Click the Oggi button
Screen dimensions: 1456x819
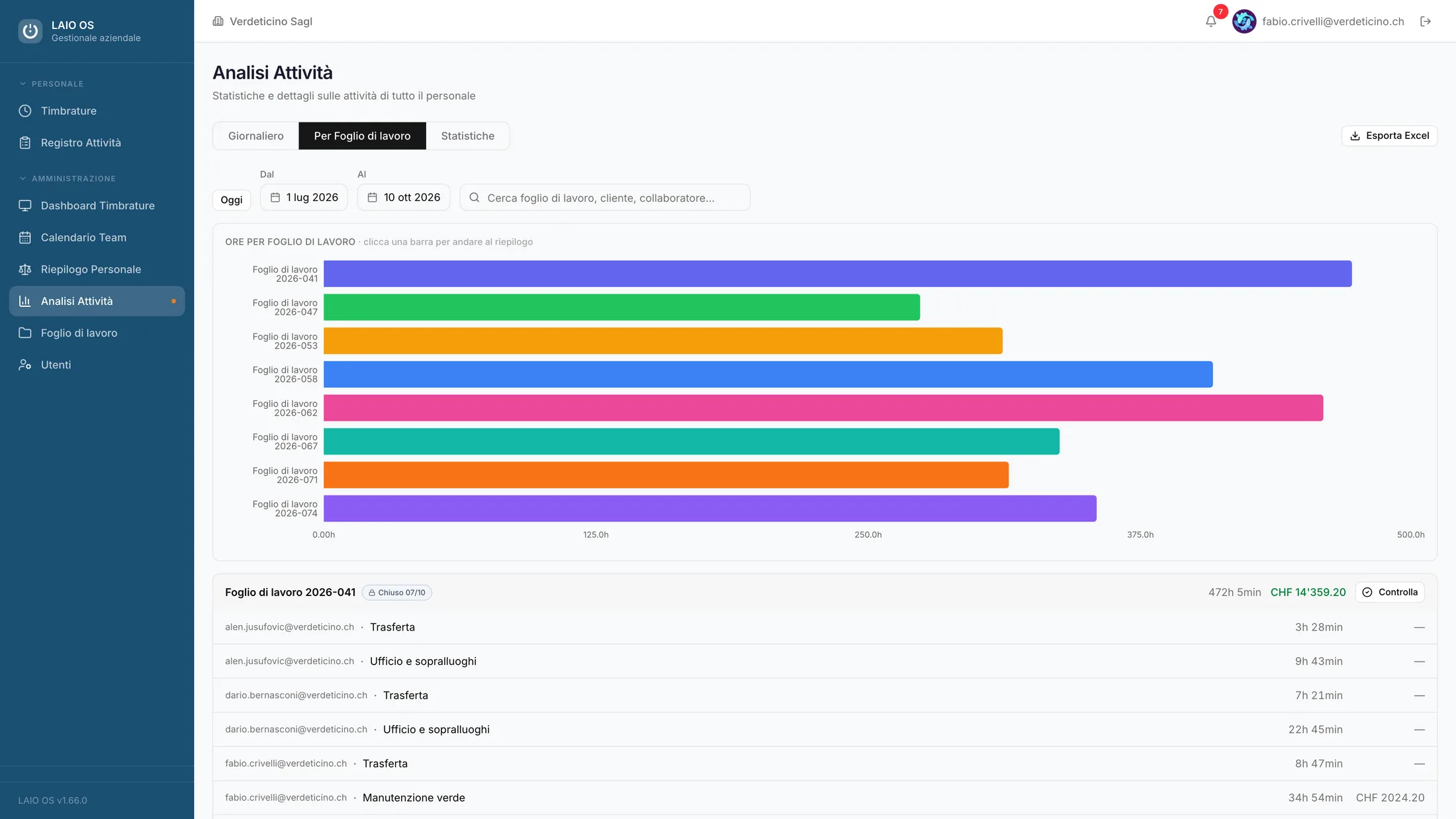232,200
